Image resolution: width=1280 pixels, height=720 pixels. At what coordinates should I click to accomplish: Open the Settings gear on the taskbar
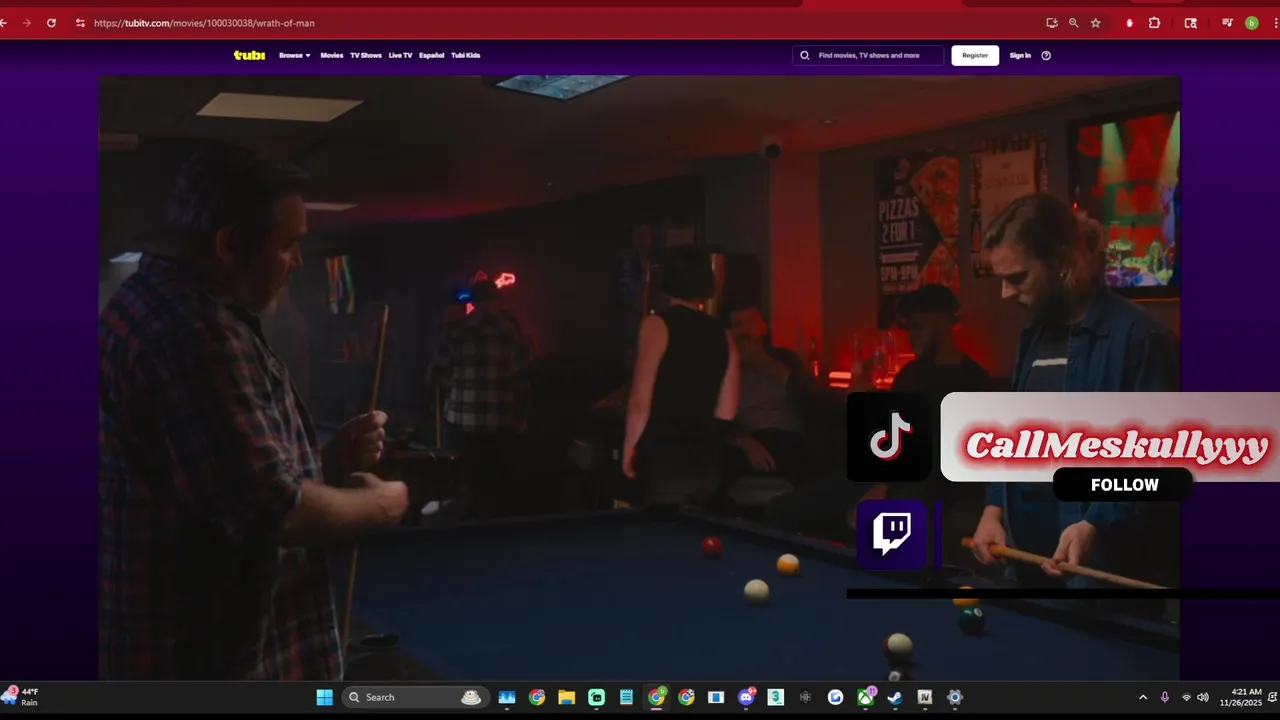(955, 697)
